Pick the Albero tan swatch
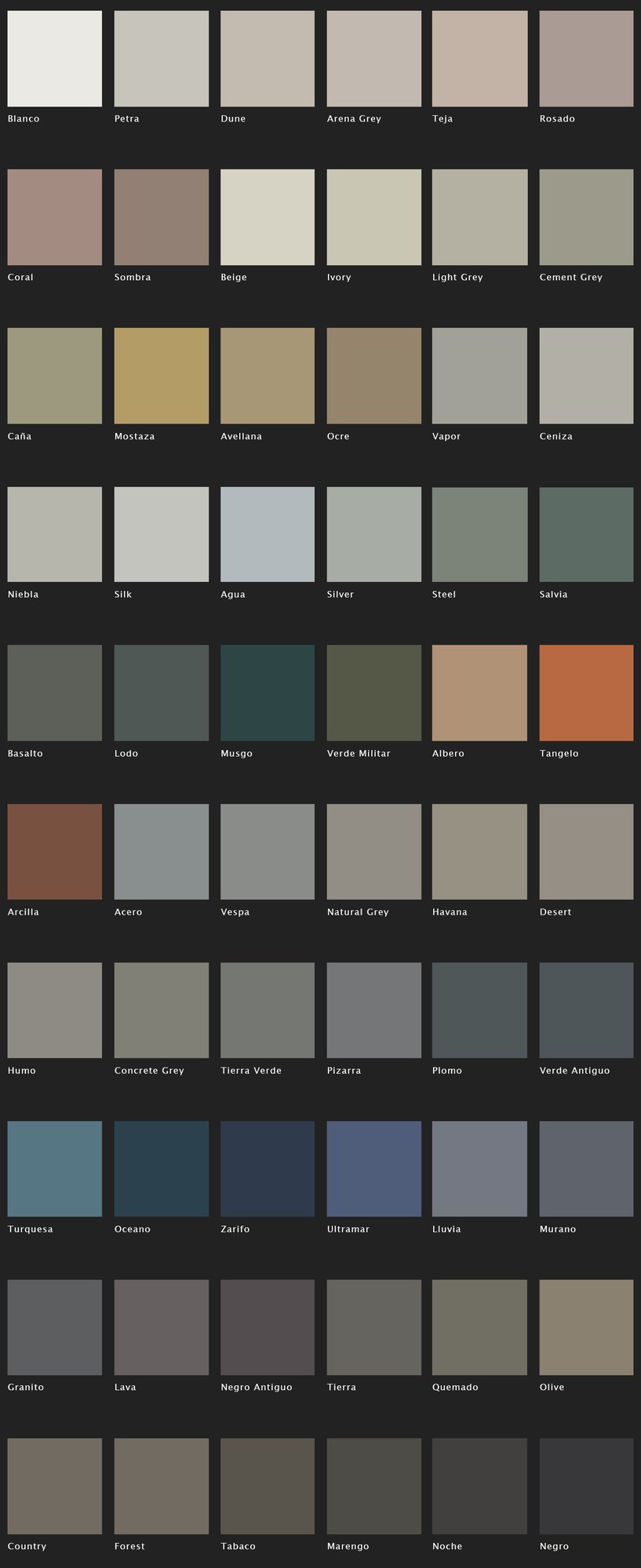Screen dimensions: 641x1568 pyautogui.click(x=479, y=693)
